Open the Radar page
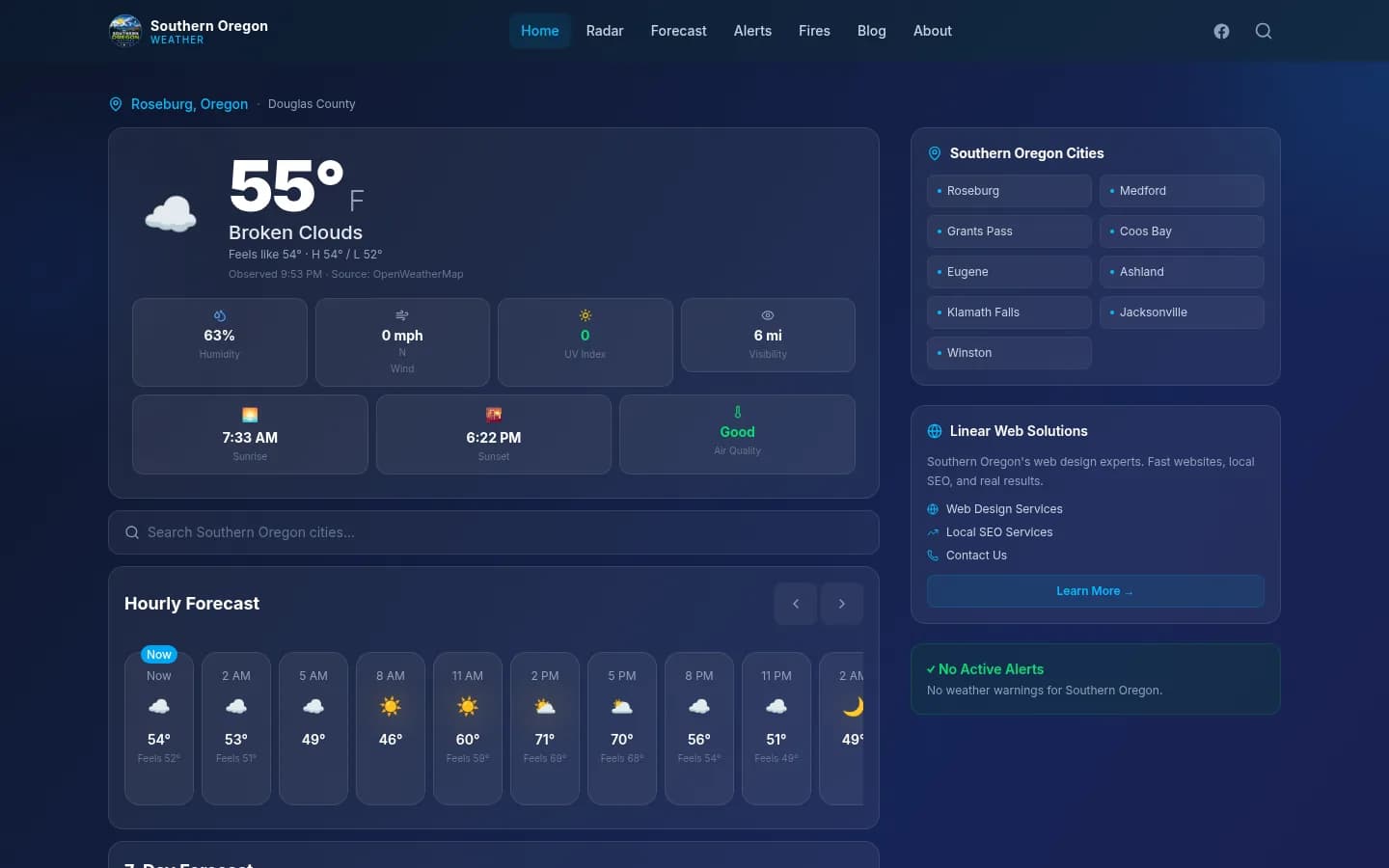Viewport: 1389px width, 868px height. [605, 31]
